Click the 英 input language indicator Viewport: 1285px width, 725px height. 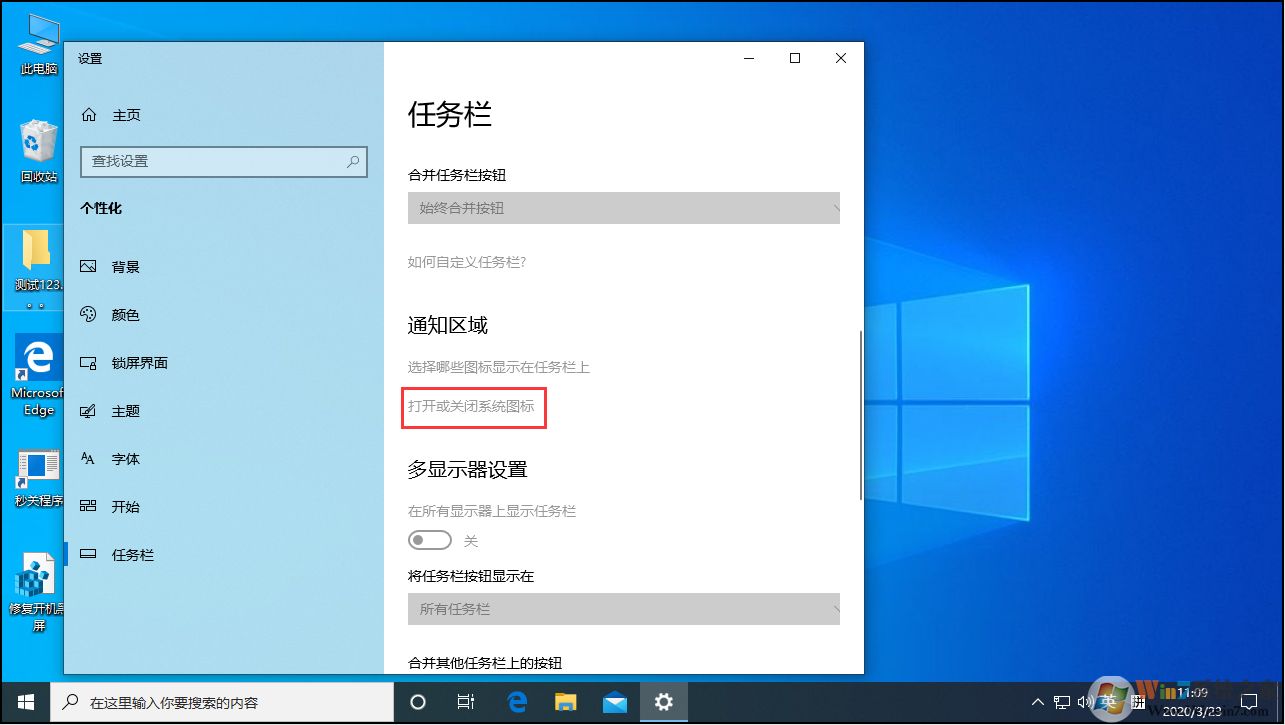(1110, 703)
